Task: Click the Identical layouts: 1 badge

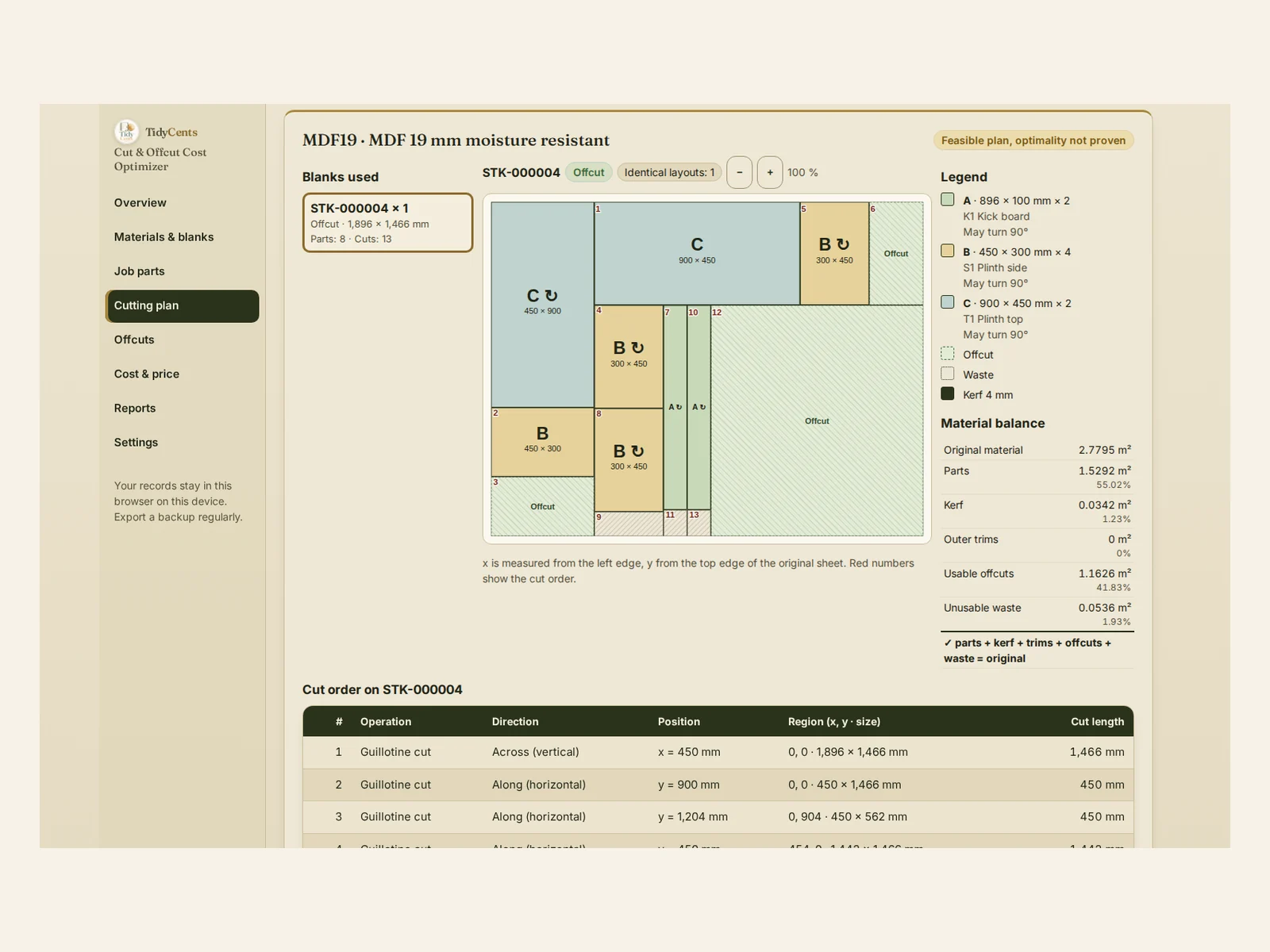Action: [x=669, y=172]
